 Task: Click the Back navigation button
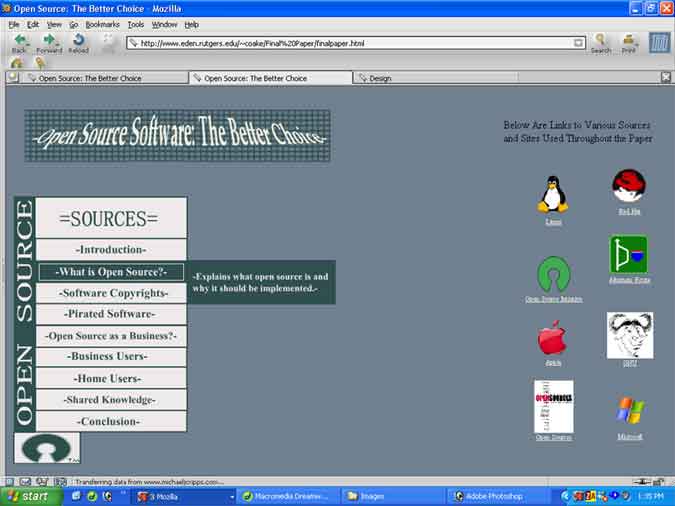tap(19, 42)
